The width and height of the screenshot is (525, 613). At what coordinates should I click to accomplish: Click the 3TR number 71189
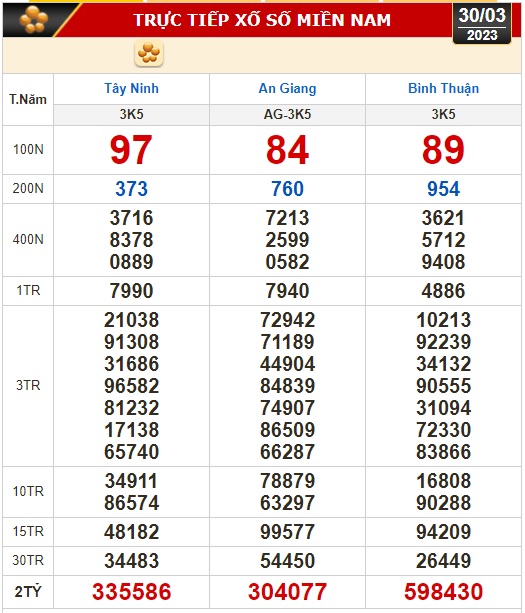pos(287,342)
